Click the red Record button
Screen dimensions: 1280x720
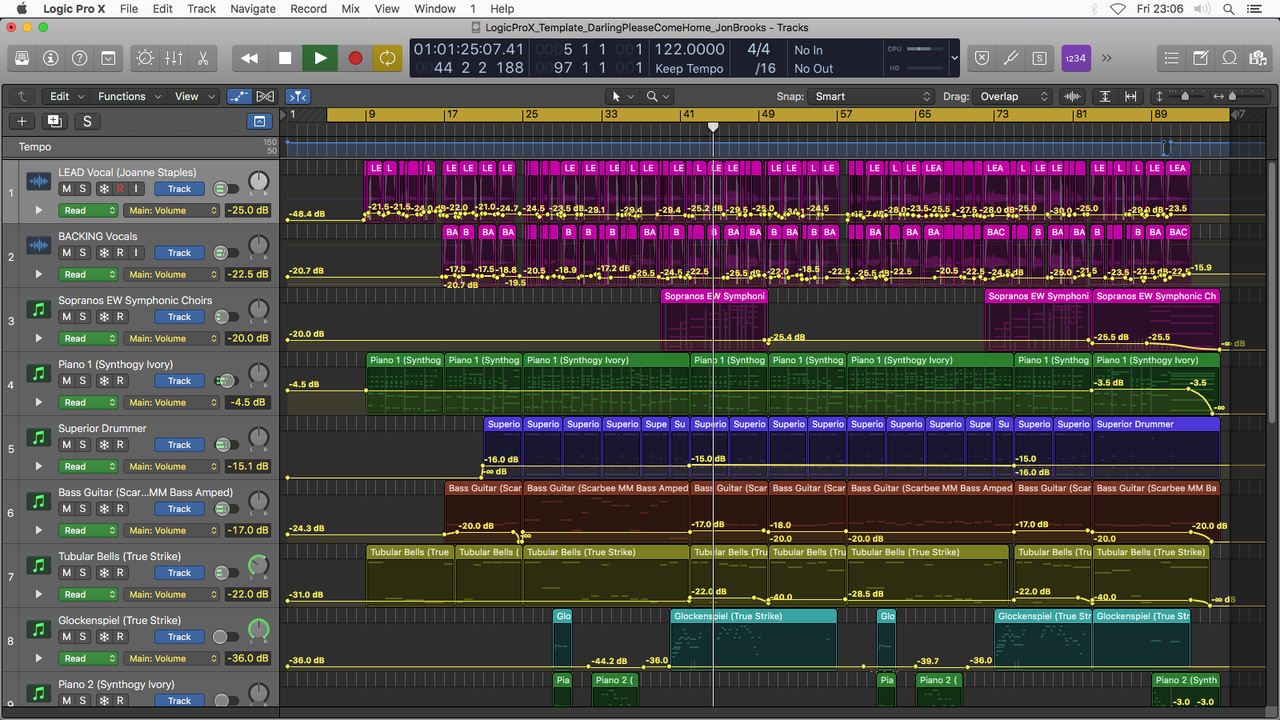(355, 58)
